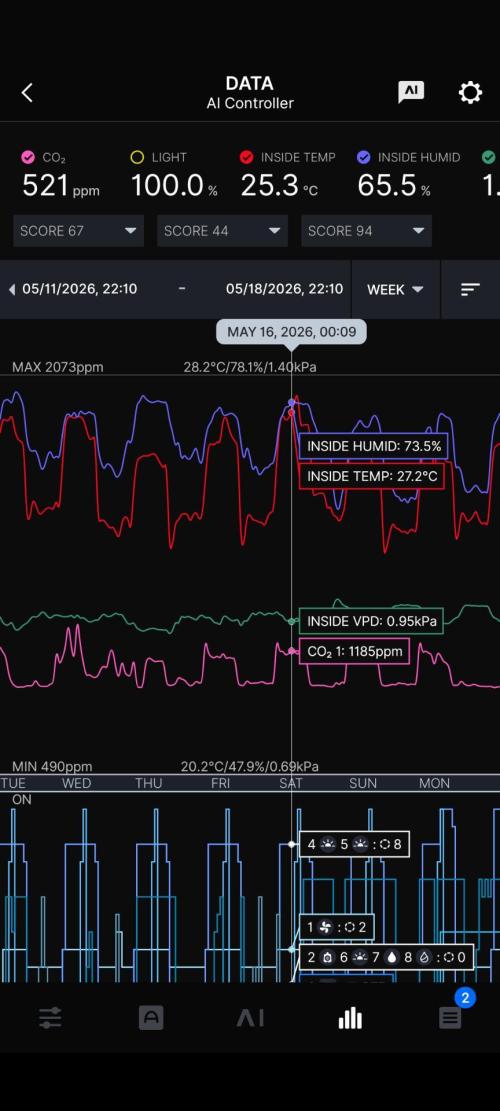Expand the SCORE 94 dropdown
The width and height of the screenshot is (500, 1111).
tap(366, 231)
